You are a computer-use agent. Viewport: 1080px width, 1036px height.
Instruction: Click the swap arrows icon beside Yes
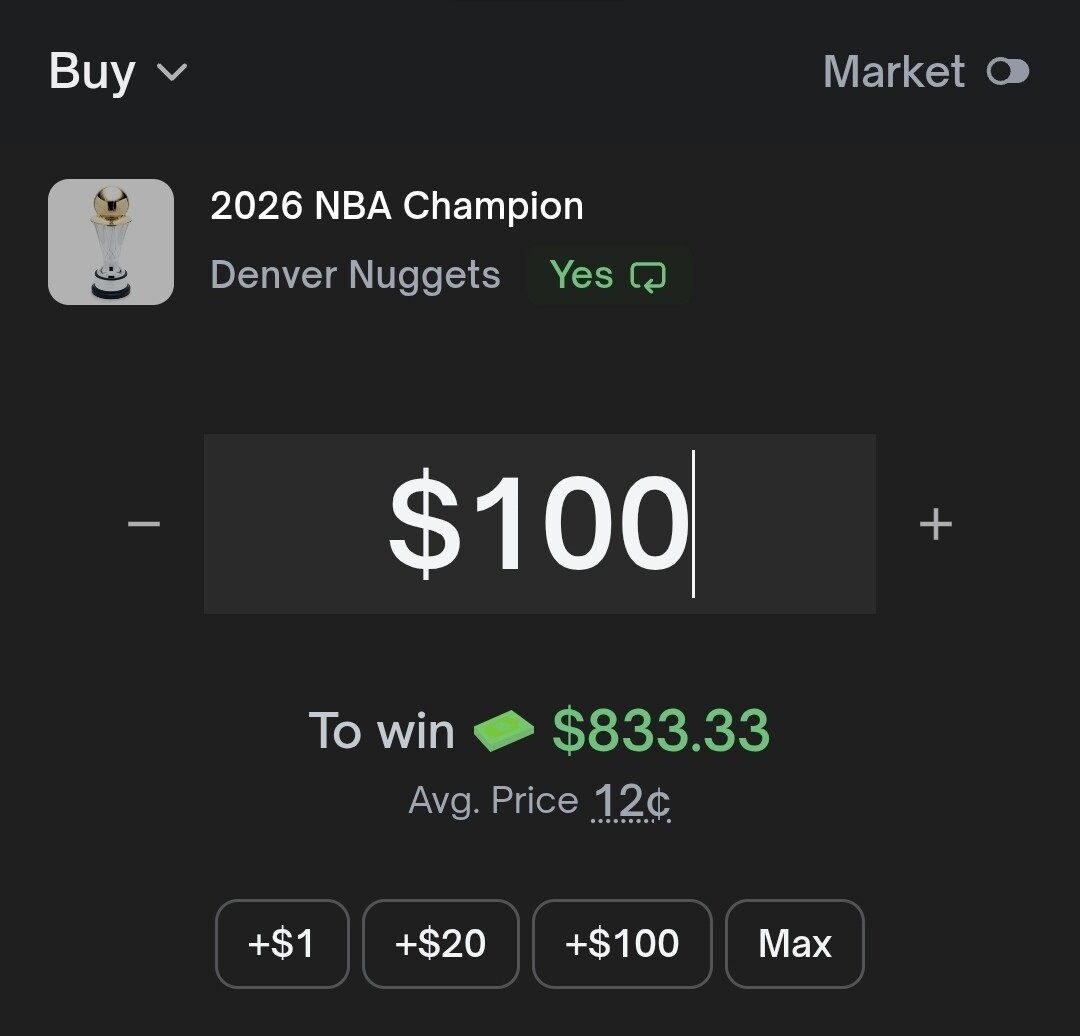click(x=648, y=276)
